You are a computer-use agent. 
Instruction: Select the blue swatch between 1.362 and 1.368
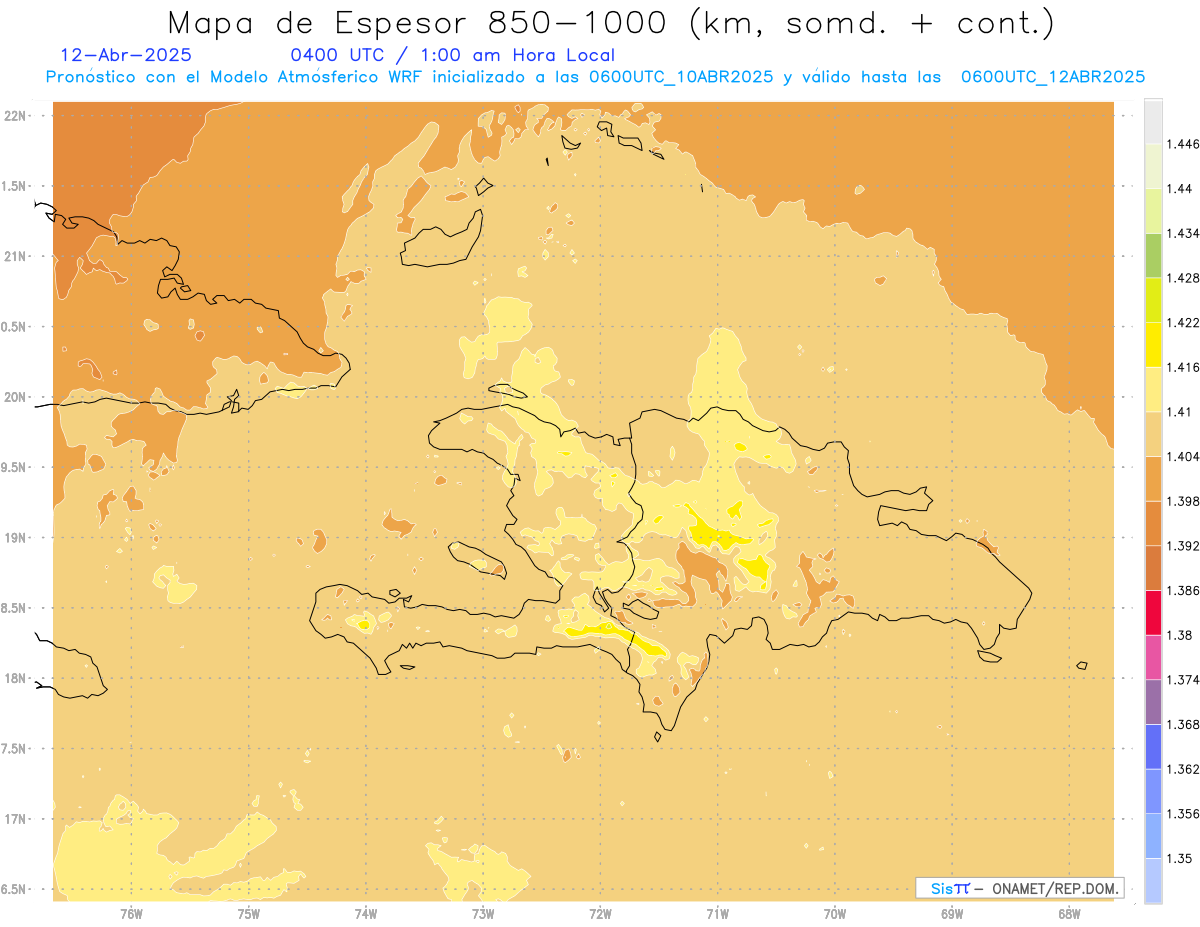click(x=1153, y=746)
